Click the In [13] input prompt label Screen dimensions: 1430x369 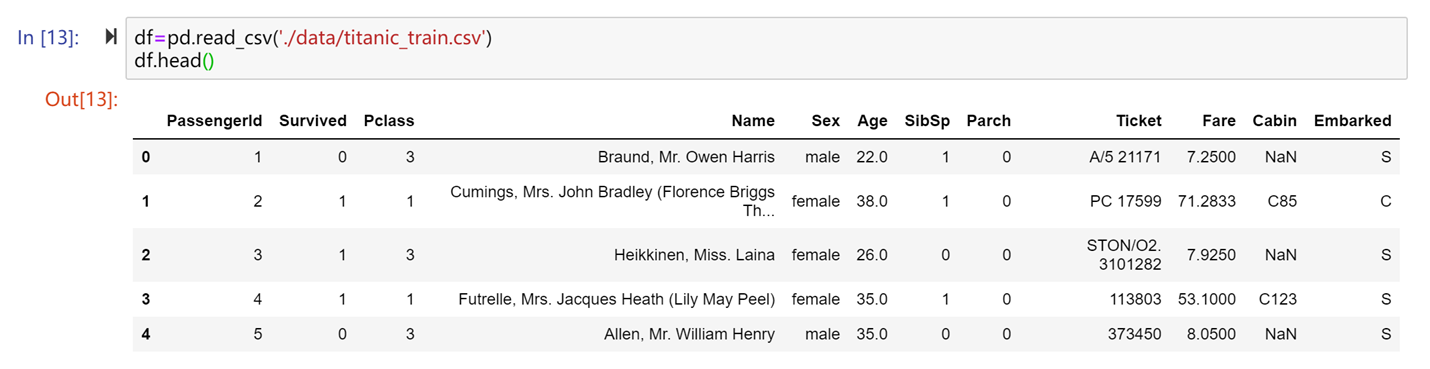point(49,38)
